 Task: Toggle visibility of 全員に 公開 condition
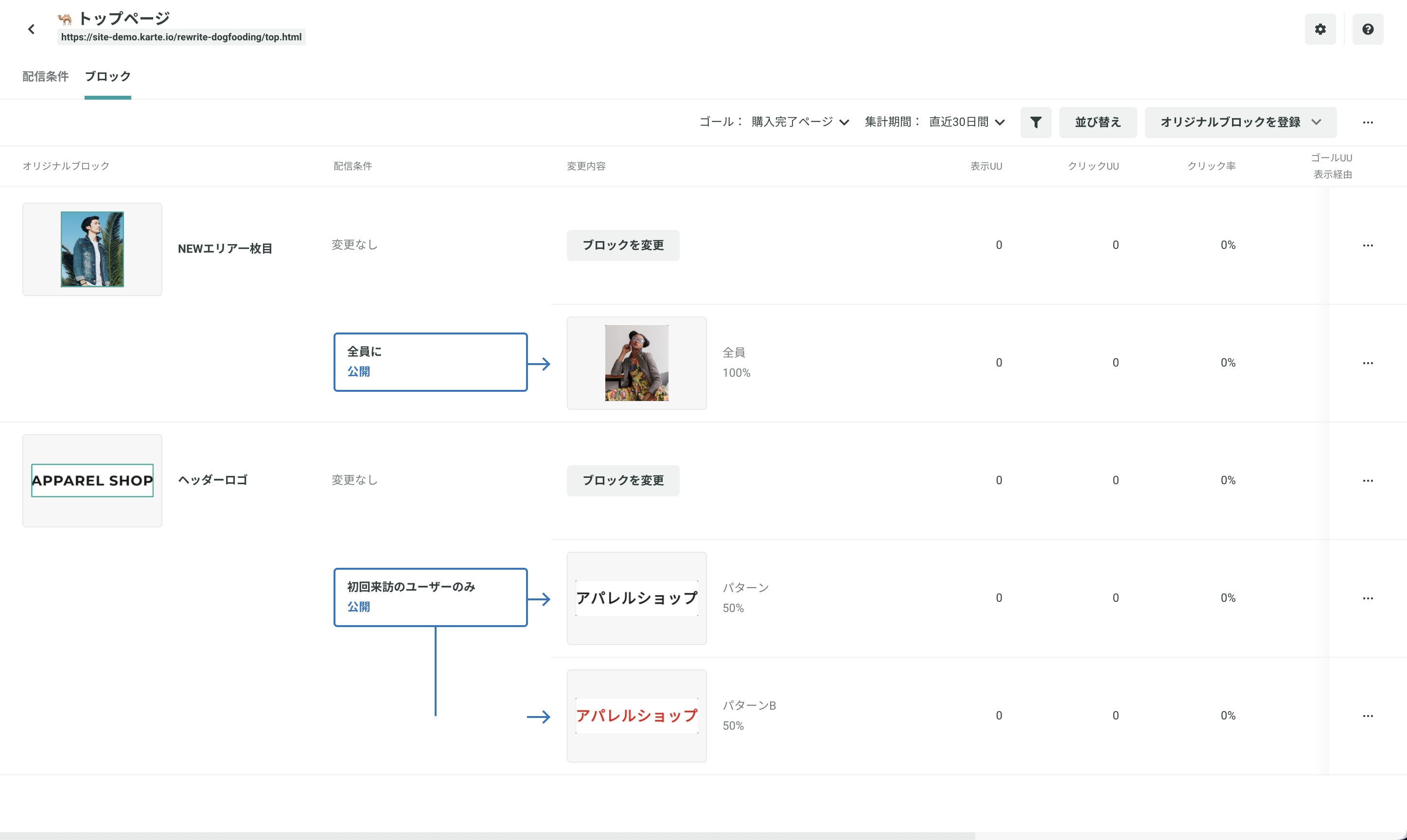pos(430,362)
